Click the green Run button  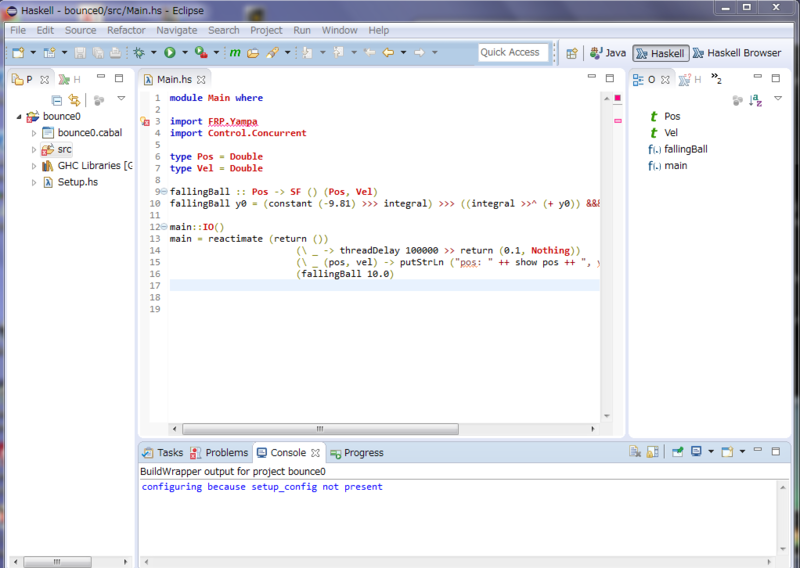pos(169,53)
